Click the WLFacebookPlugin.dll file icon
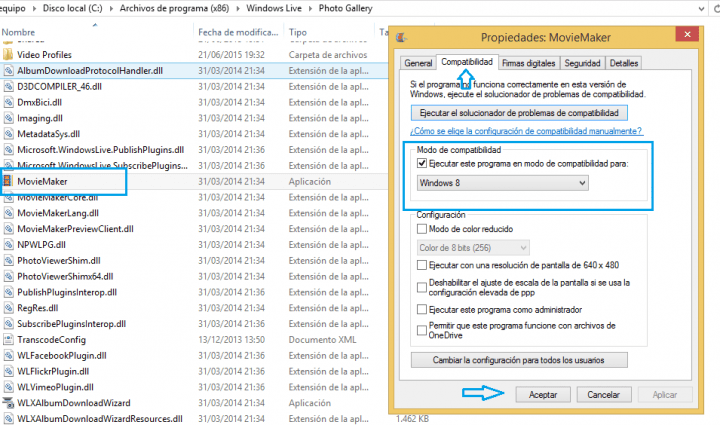720x425 pixels. pos(8,355)
